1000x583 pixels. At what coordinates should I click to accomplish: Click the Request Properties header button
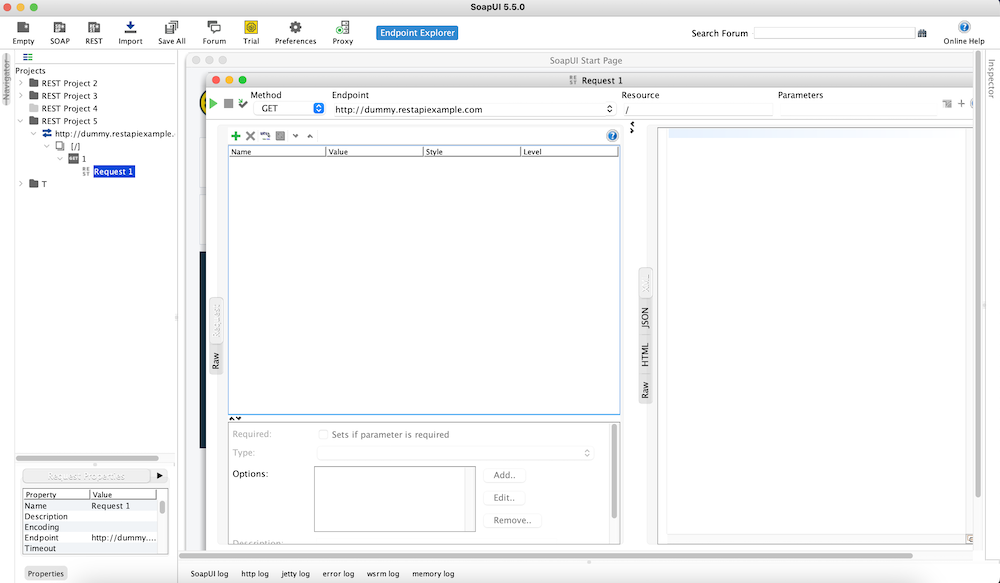pyautogui.click(x=87, y=476)
